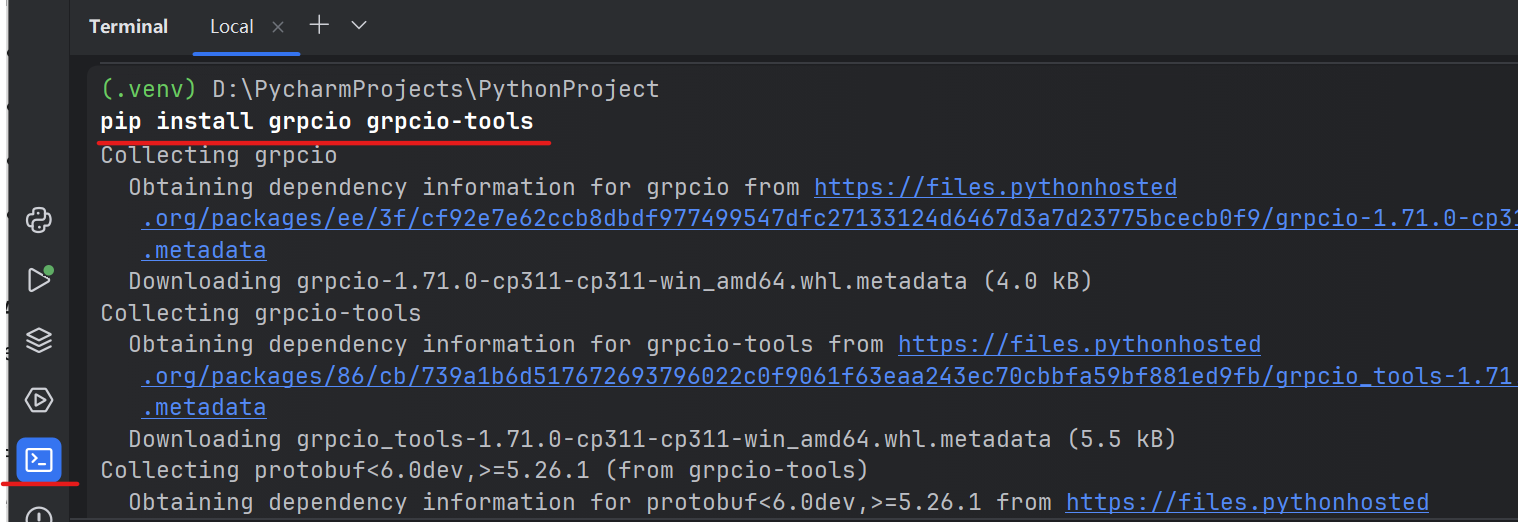Click the D:\PycharmProjects\PythonProject prompt path

pyautogui.click(x=436, y=89)
